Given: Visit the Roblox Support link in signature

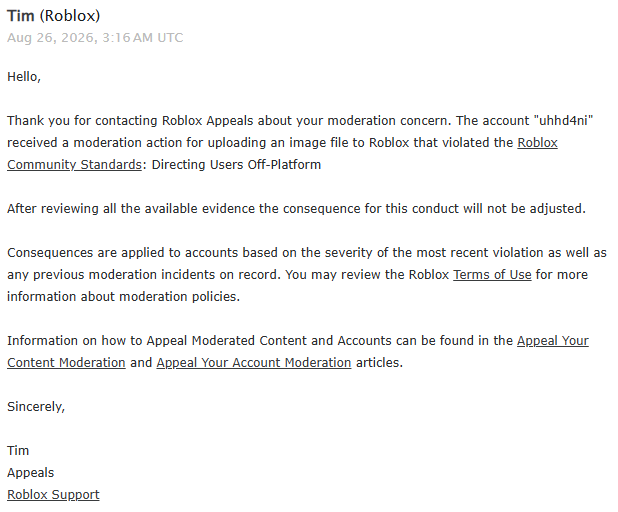Looking at the screenshot, I should 53,494.
